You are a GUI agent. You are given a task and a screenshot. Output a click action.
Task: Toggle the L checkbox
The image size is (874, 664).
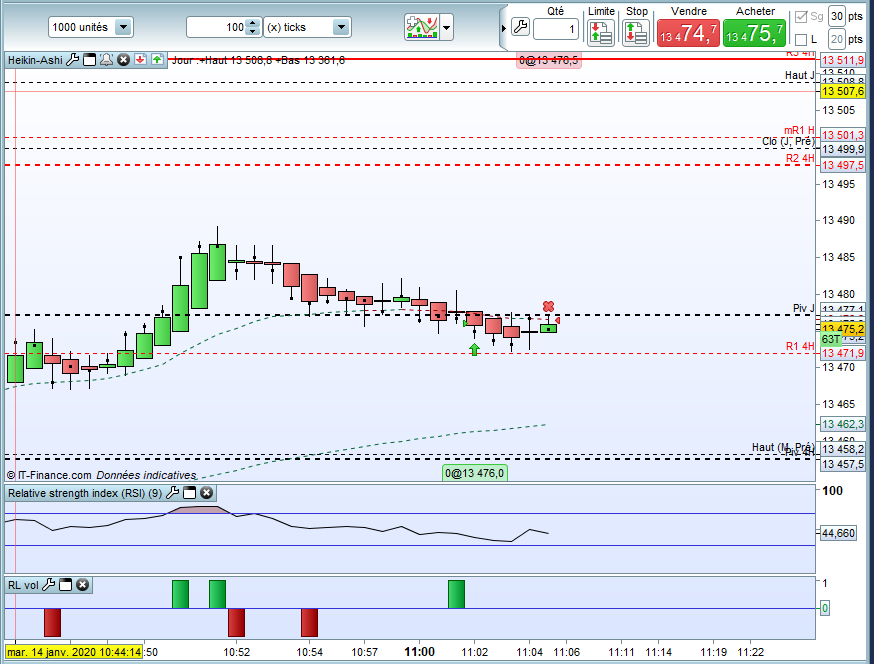tap(801, 40)
